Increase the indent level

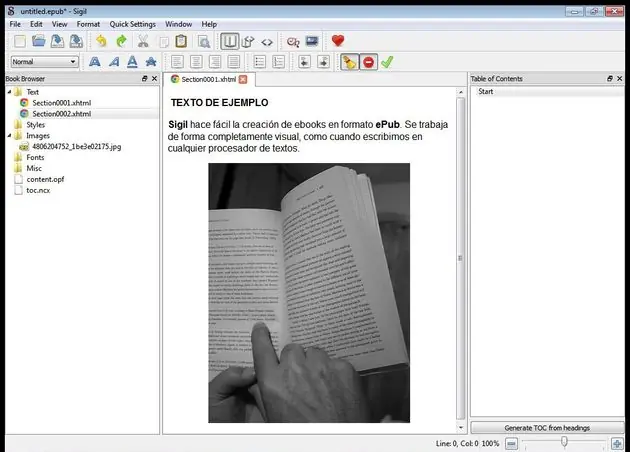(x=323, y=62)
